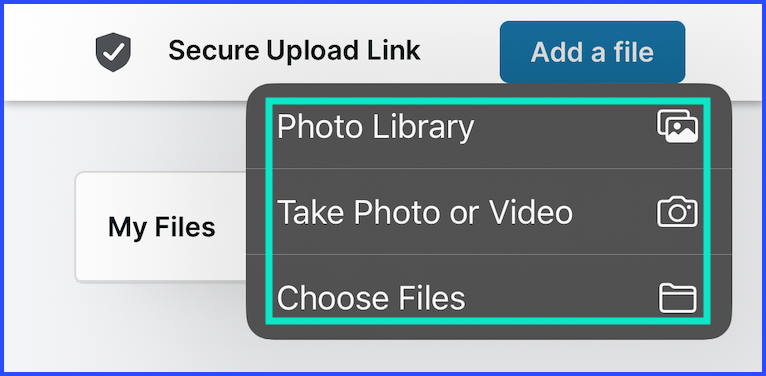Collapse the file source popup via Add a file

[x=592, y=52]
